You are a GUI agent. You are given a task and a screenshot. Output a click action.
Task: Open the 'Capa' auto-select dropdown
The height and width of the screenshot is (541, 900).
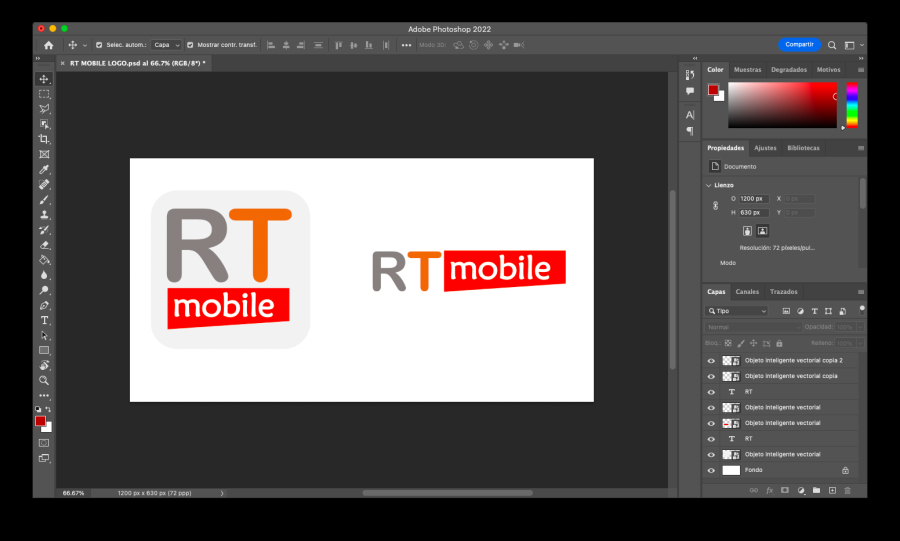pyautogui.click(x=167, y=45)
